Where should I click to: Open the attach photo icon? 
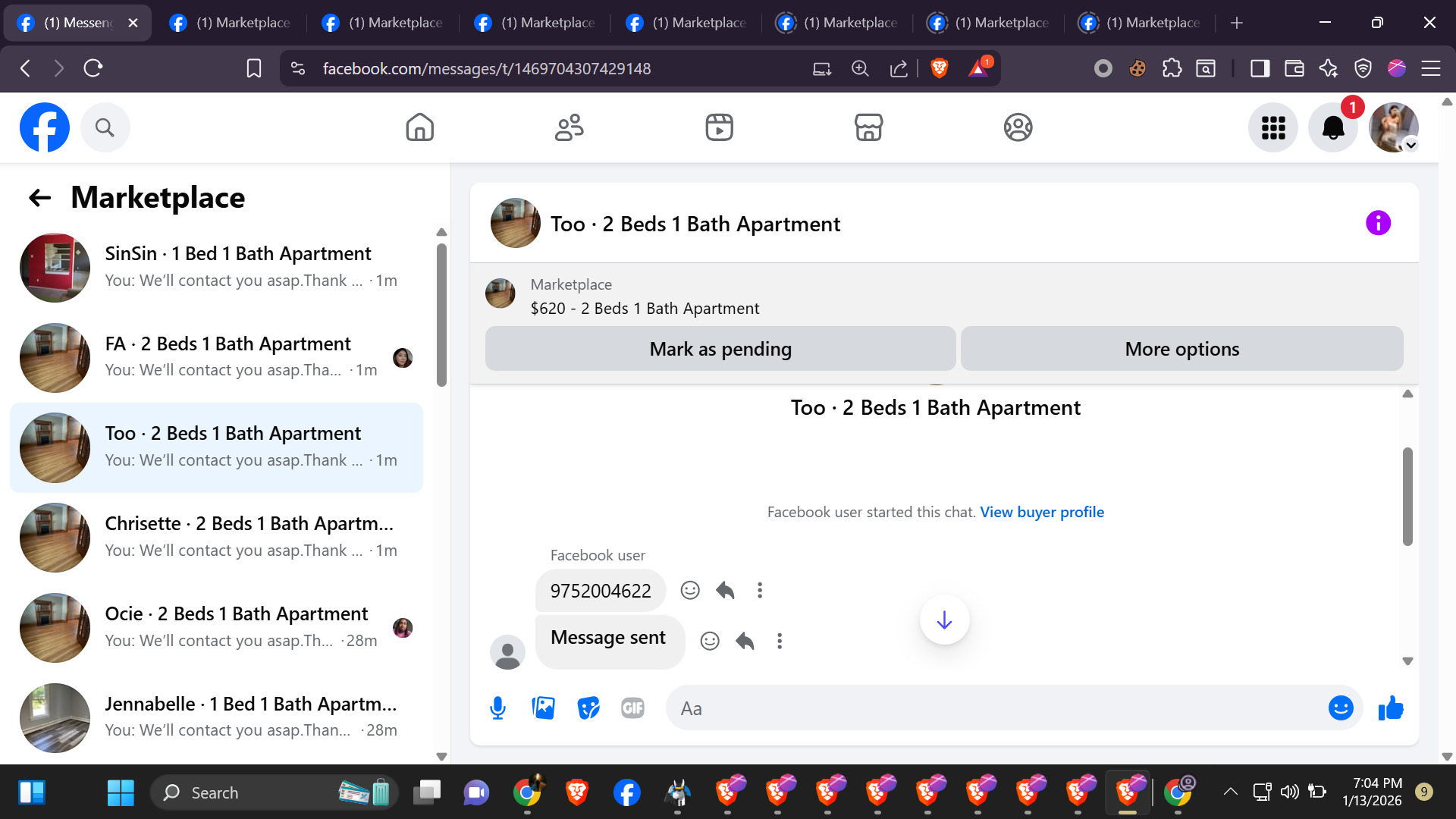pyautogui.click(x=543, y=708)
